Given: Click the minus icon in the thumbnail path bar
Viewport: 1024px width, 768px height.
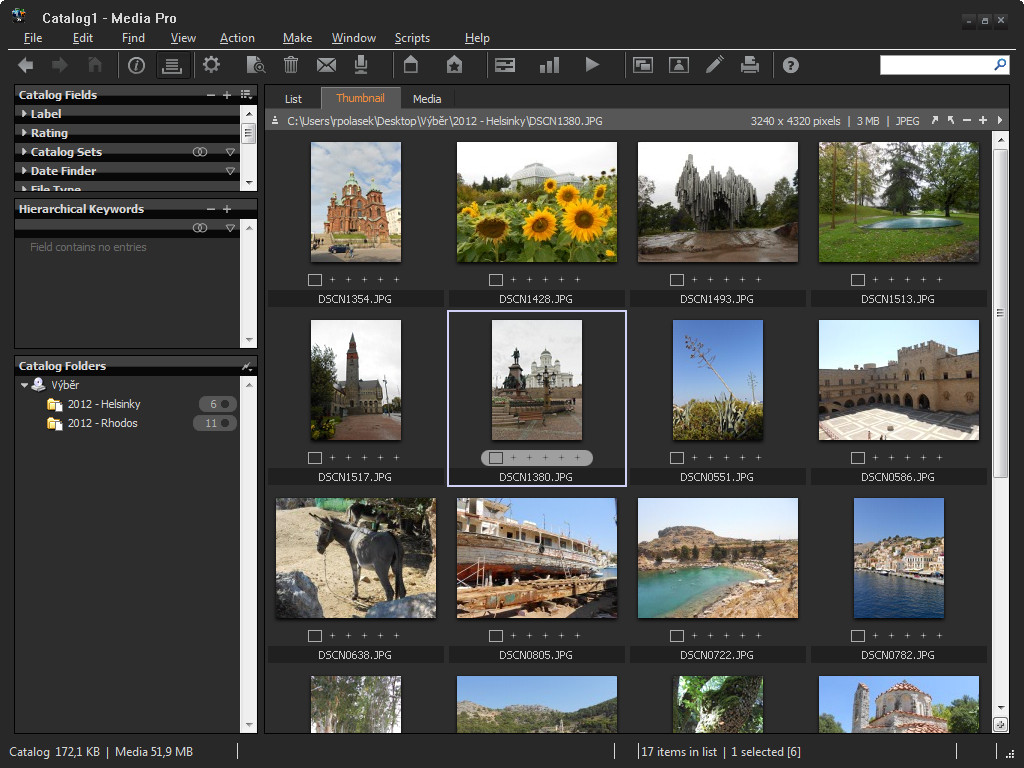Looking at the screenshot, I should pyautogui.click(x=967, y=120).
